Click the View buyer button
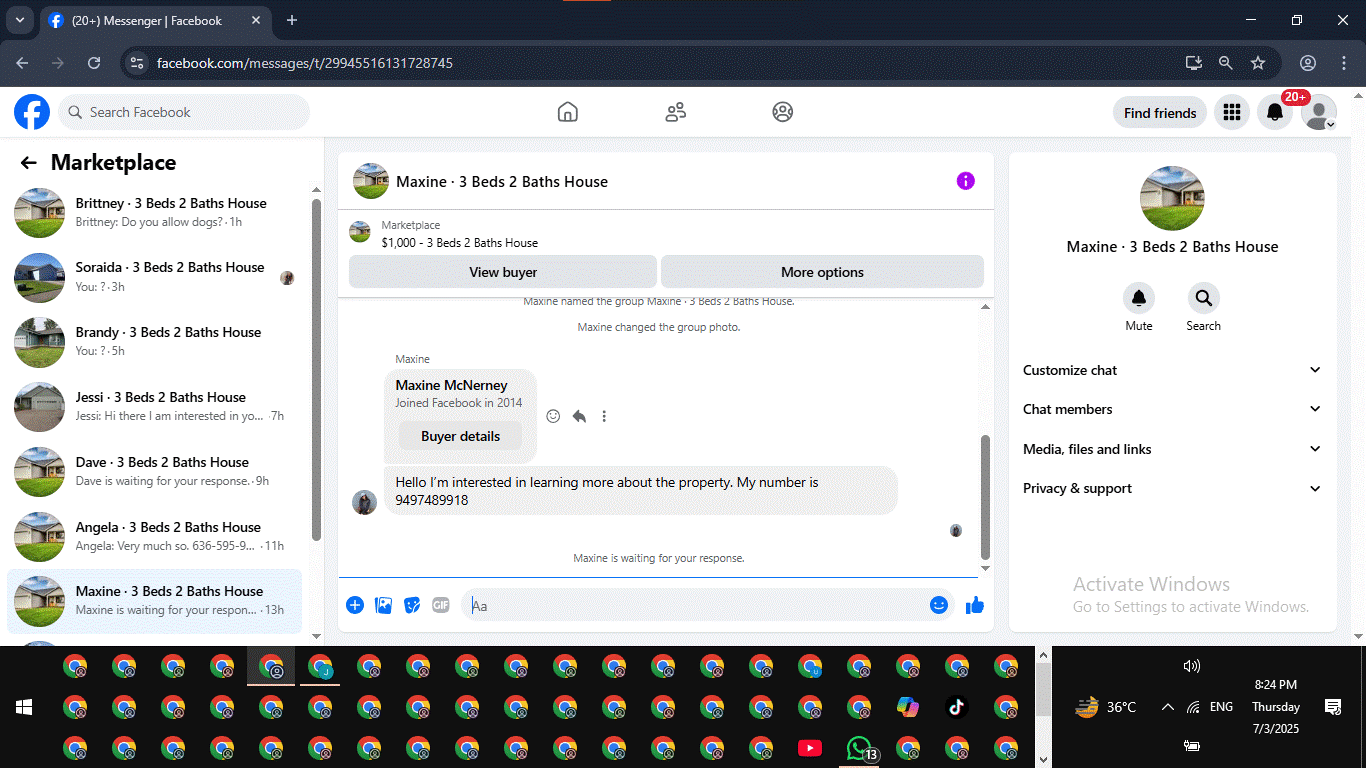 point(503,272)
